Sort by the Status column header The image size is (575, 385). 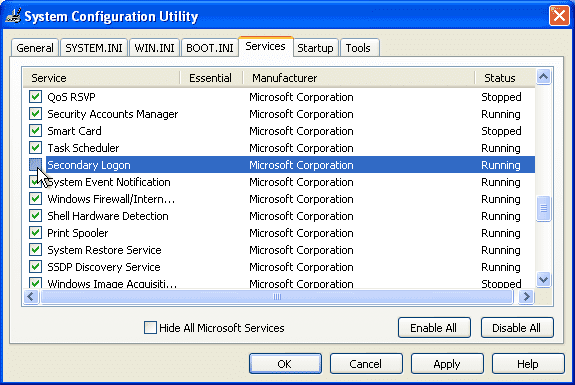505,78
